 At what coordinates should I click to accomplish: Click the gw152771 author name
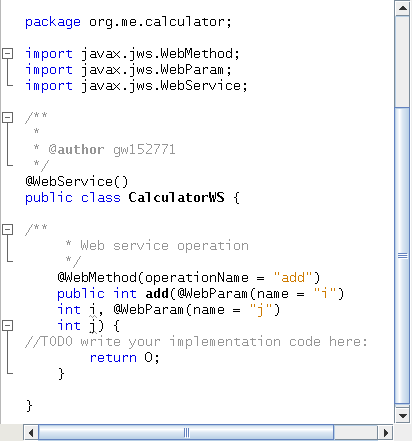(144, 150)
